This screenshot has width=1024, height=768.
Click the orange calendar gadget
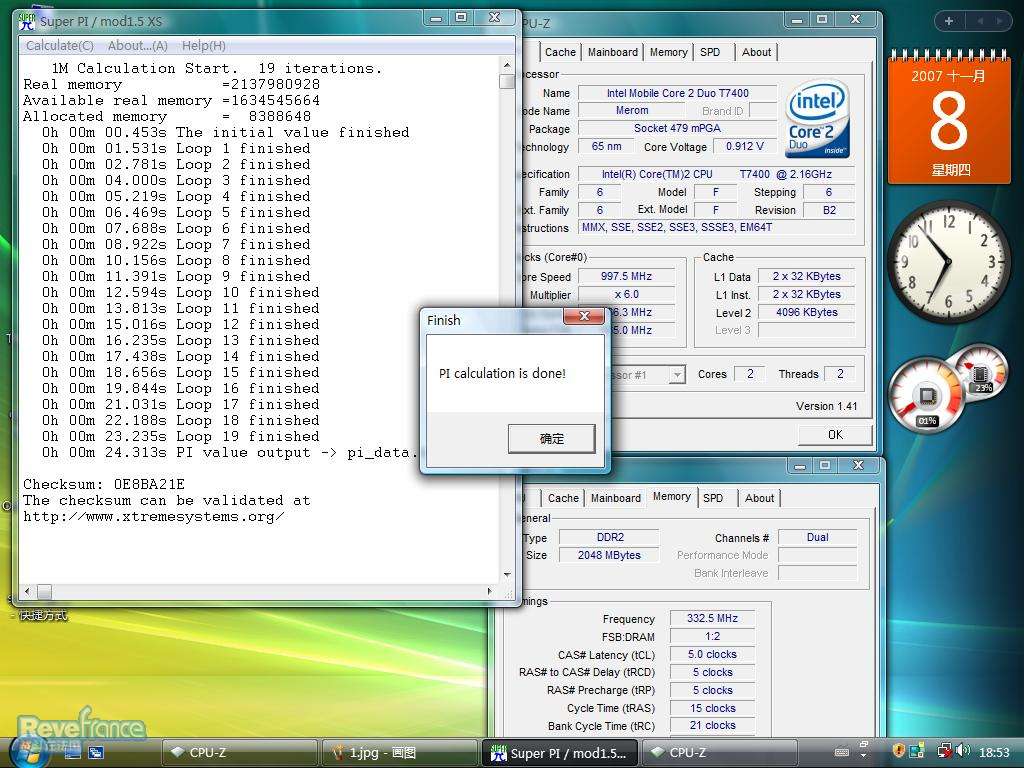949,121
